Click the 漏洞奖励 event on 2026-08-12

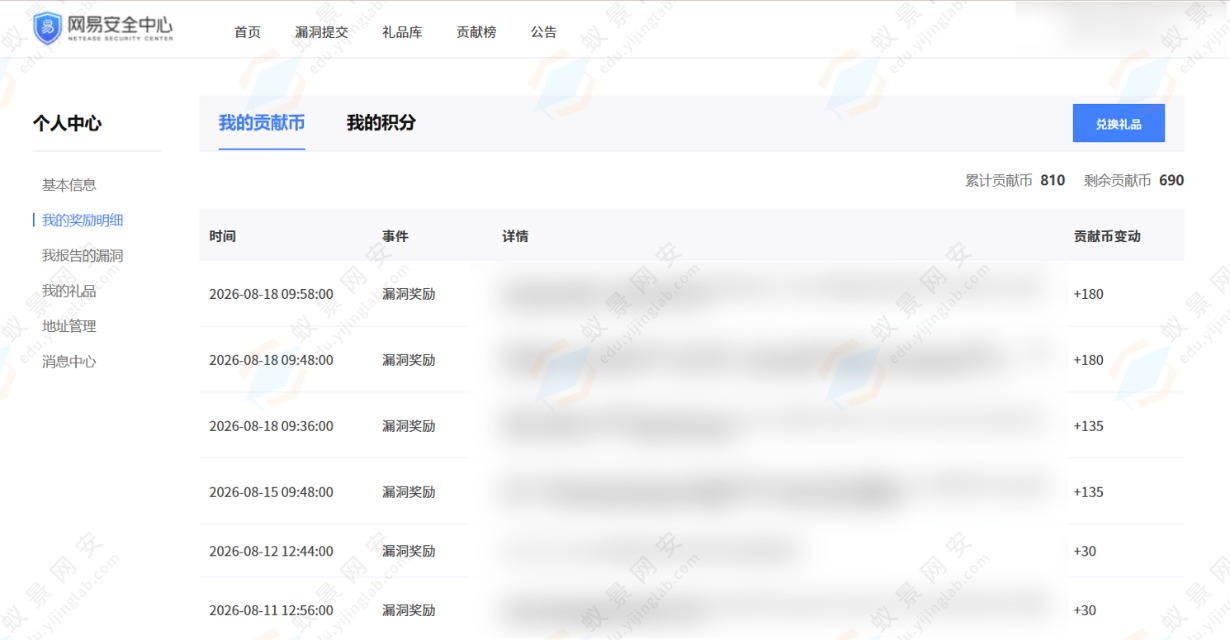coord(408,551)
